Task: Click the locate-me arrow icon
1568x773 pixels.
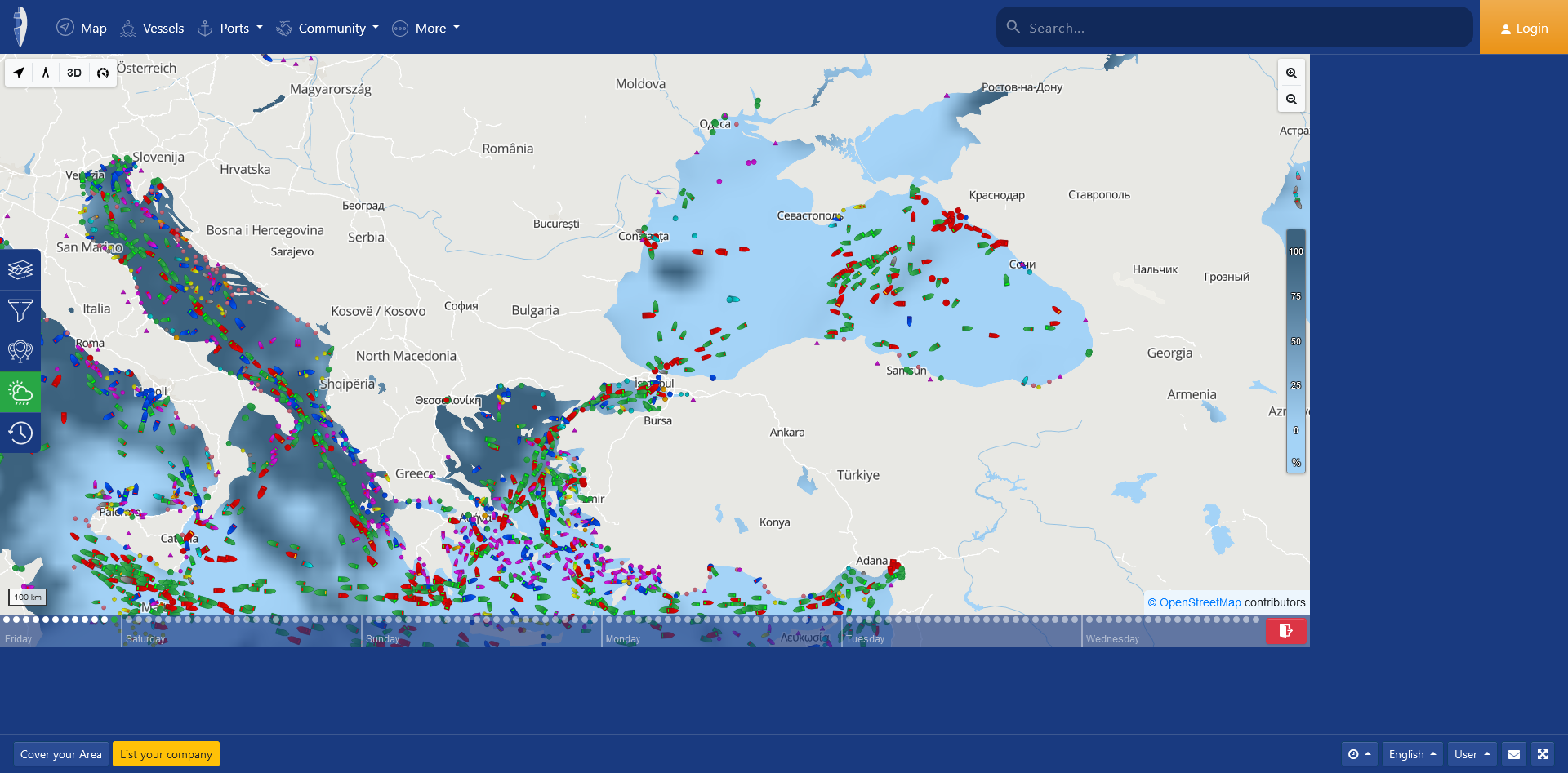Action: pos(19,73)
